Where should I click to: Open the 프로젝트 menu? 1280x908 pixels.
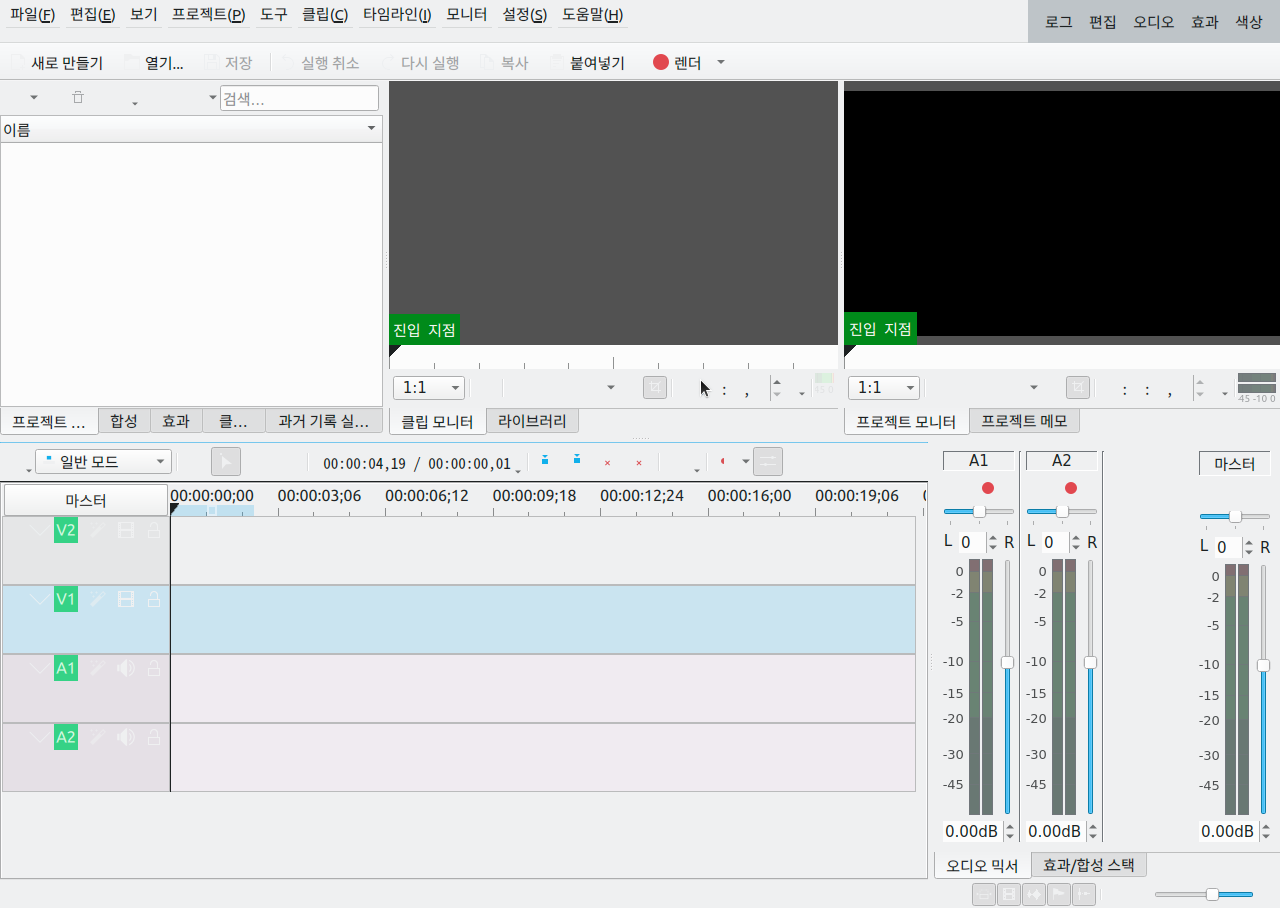click(208, 15)
